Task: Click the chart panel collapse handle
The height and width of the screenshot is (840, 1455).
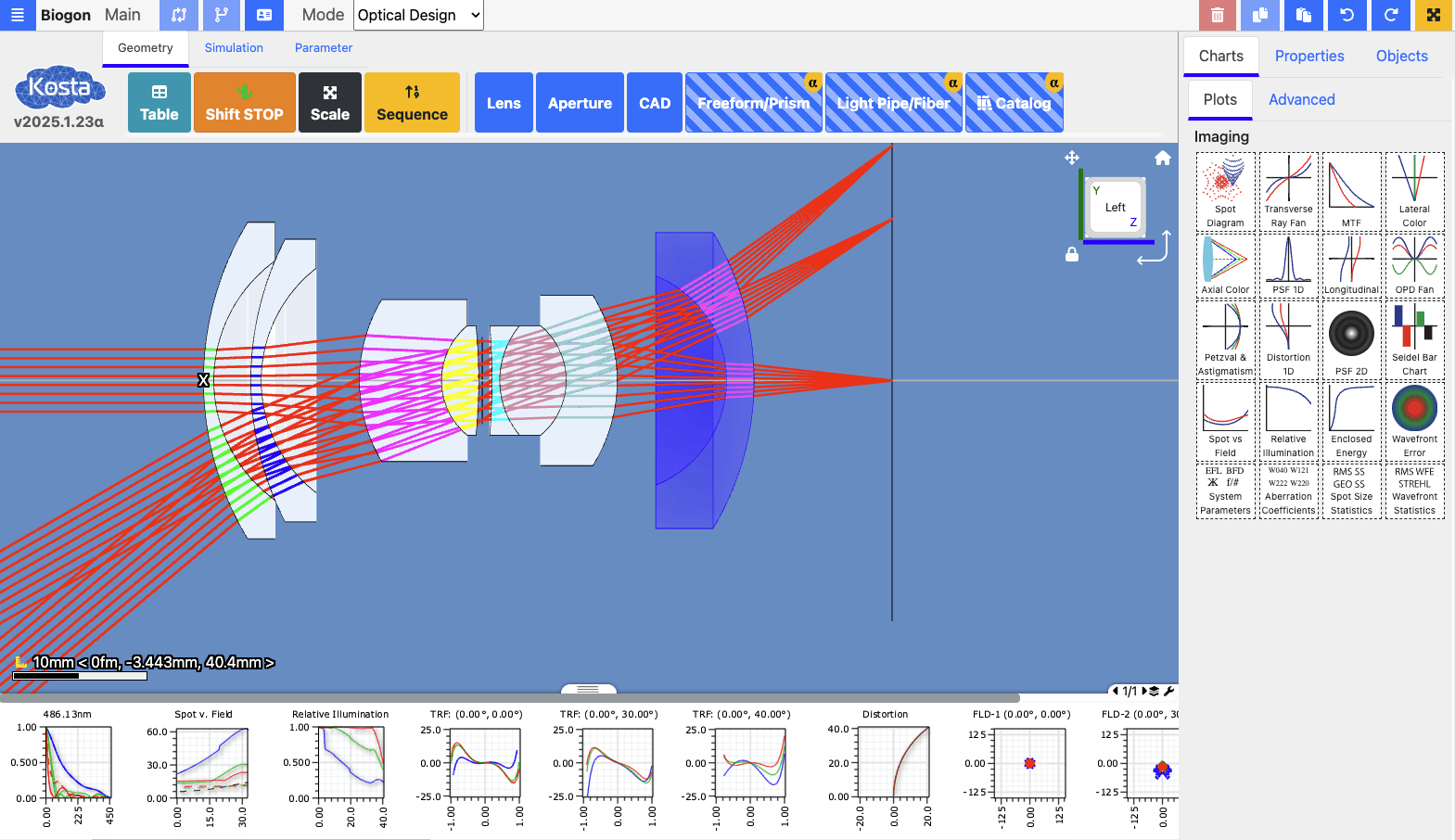Action: 589,689
